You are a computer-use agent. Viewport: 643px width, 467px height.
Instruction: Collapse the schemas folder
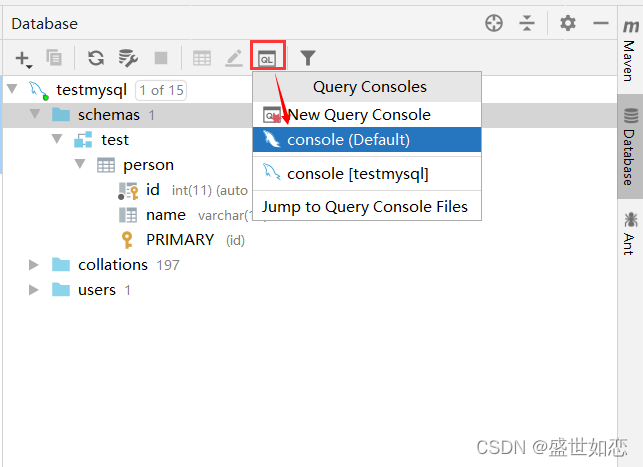35,114
